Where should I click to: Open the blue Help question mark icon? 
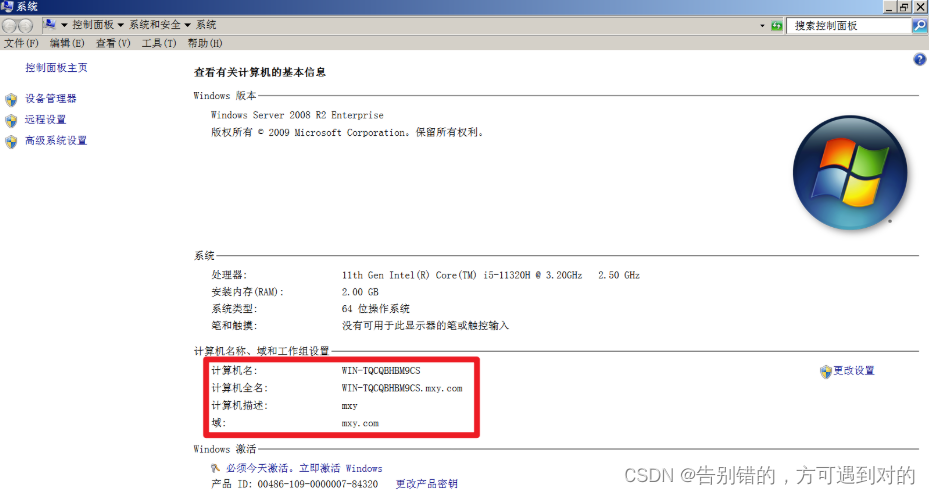coord(919,59)
